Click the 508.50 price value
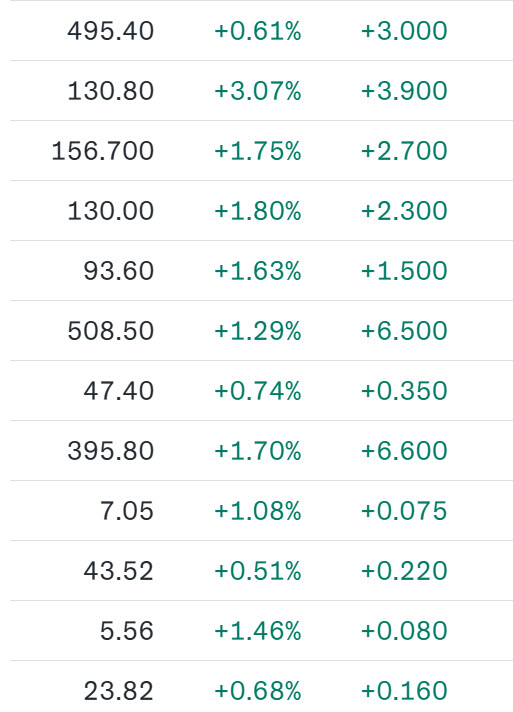Image resolution: width=513 pixels, height=712 pixels. tap(111, 331)
